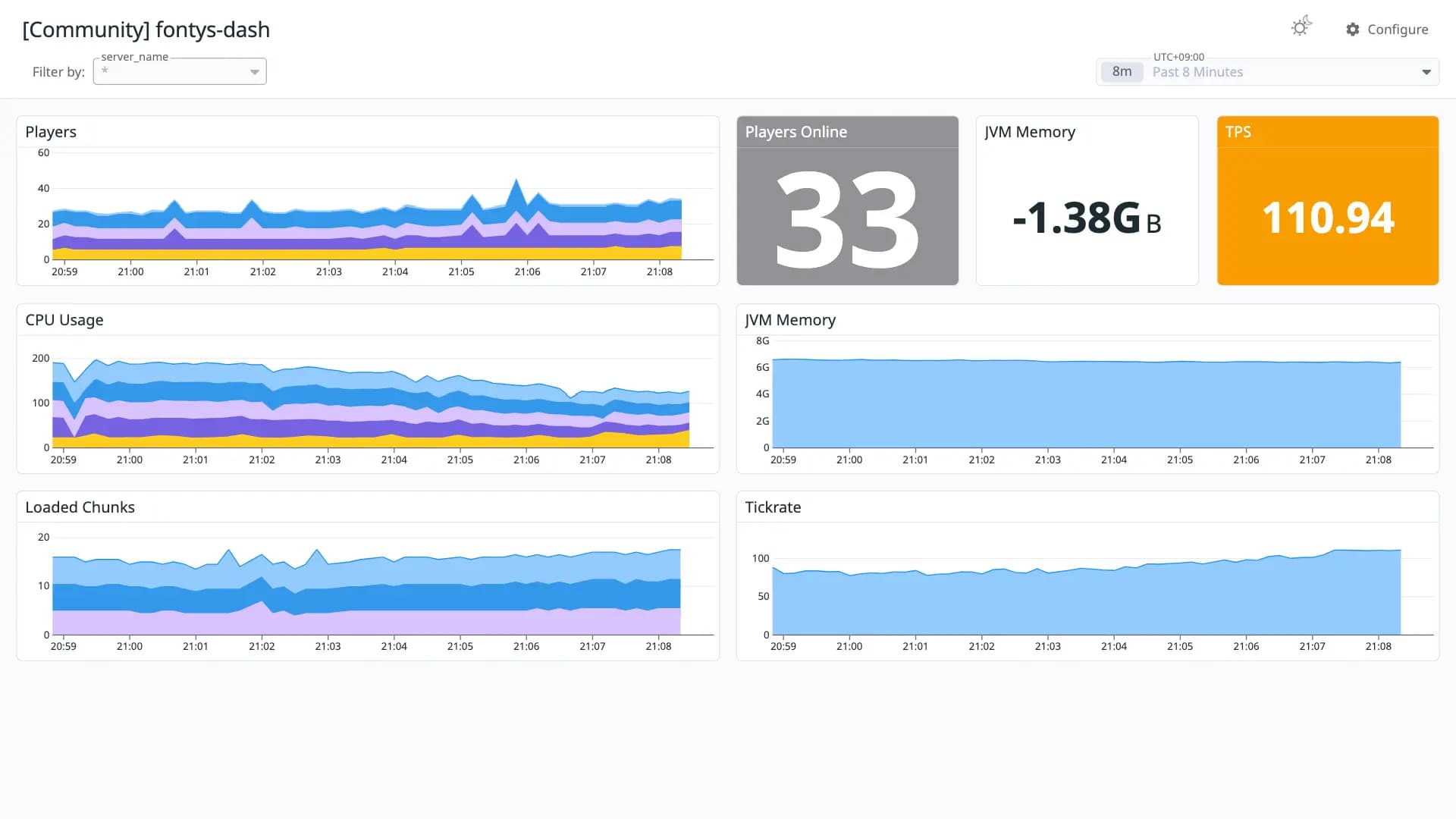Open the time range dropdown arrow
The height and width of the screenshot is (819, 1456).
[1426, 72]
